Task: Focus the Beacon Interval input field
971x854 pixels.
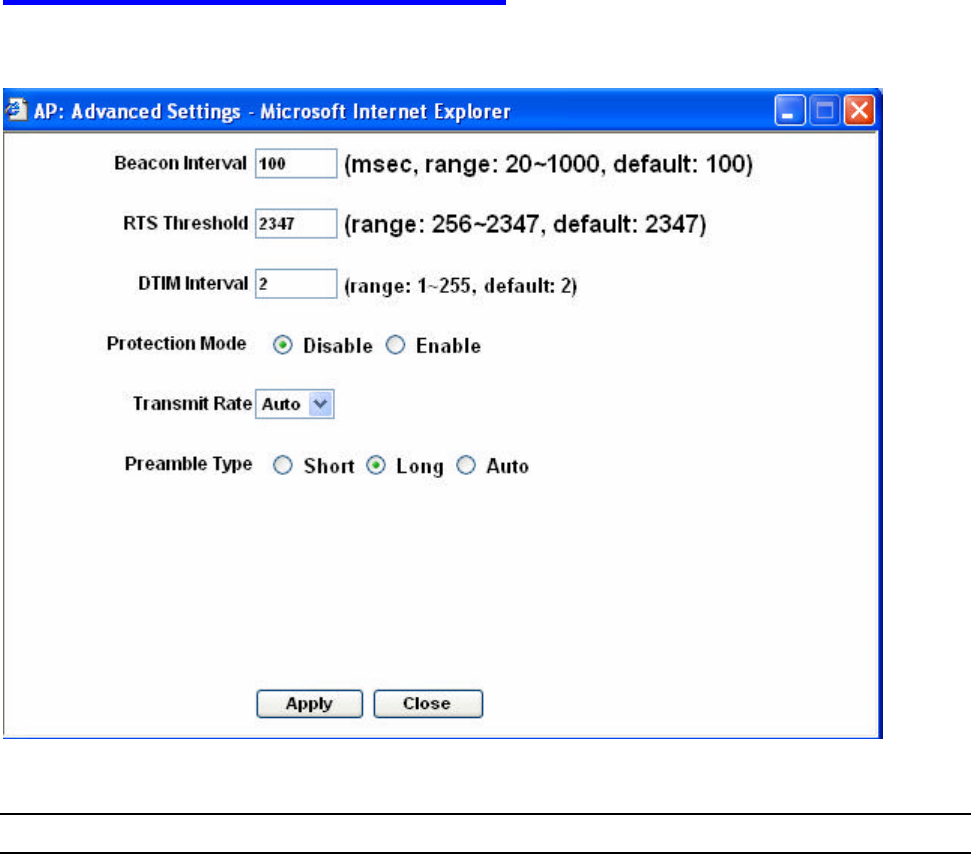Action: coord(296,163)
